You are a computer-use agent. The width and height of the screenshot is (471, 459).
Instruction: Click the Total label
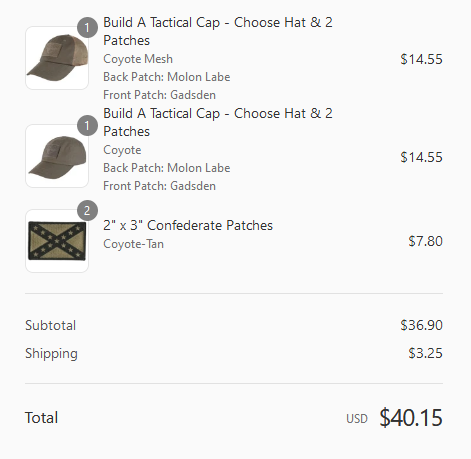click(42, 418)
